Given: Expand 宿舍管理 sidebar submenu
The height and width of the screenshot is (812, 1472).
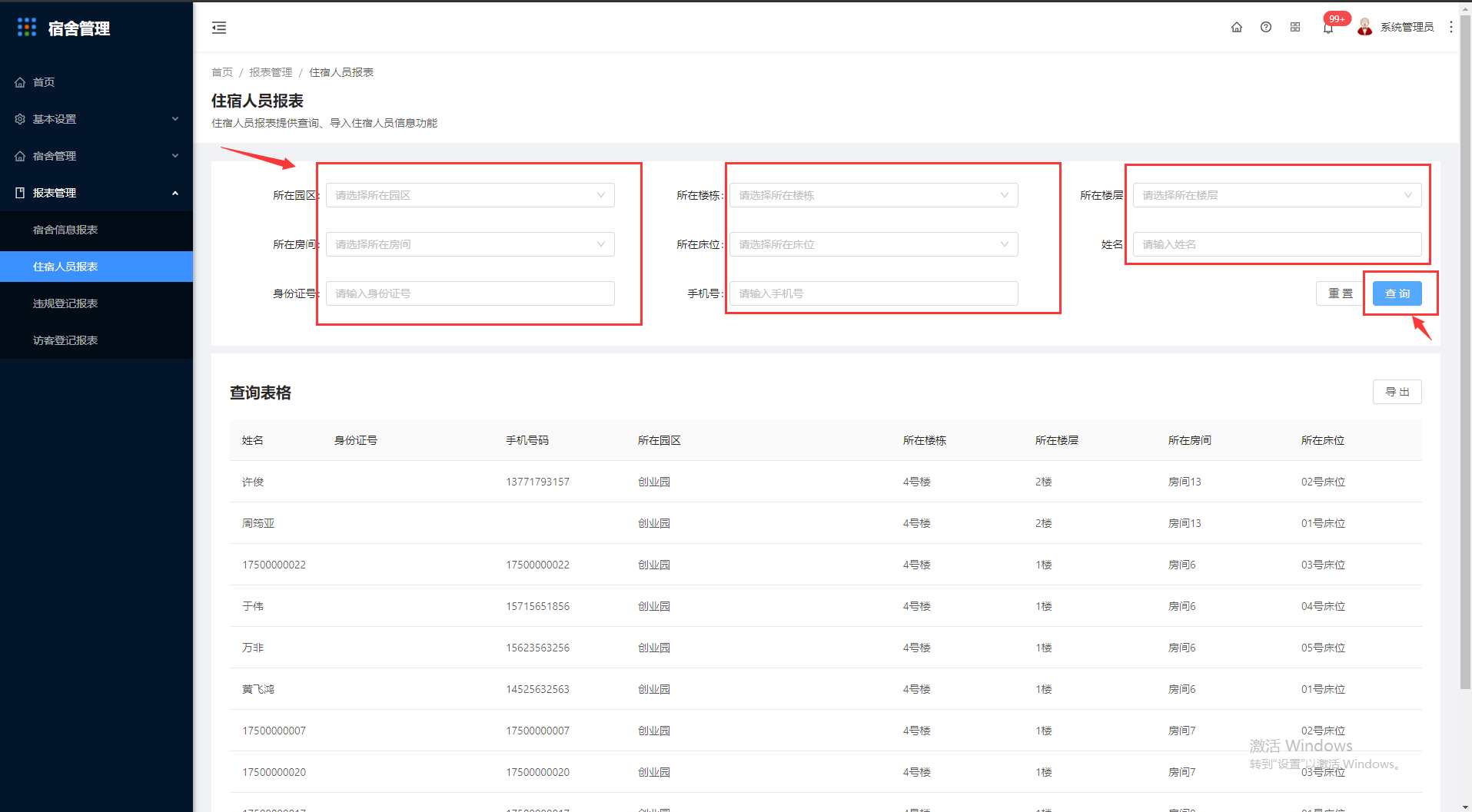Looking at the screenshot, I should tap(96, 156).
